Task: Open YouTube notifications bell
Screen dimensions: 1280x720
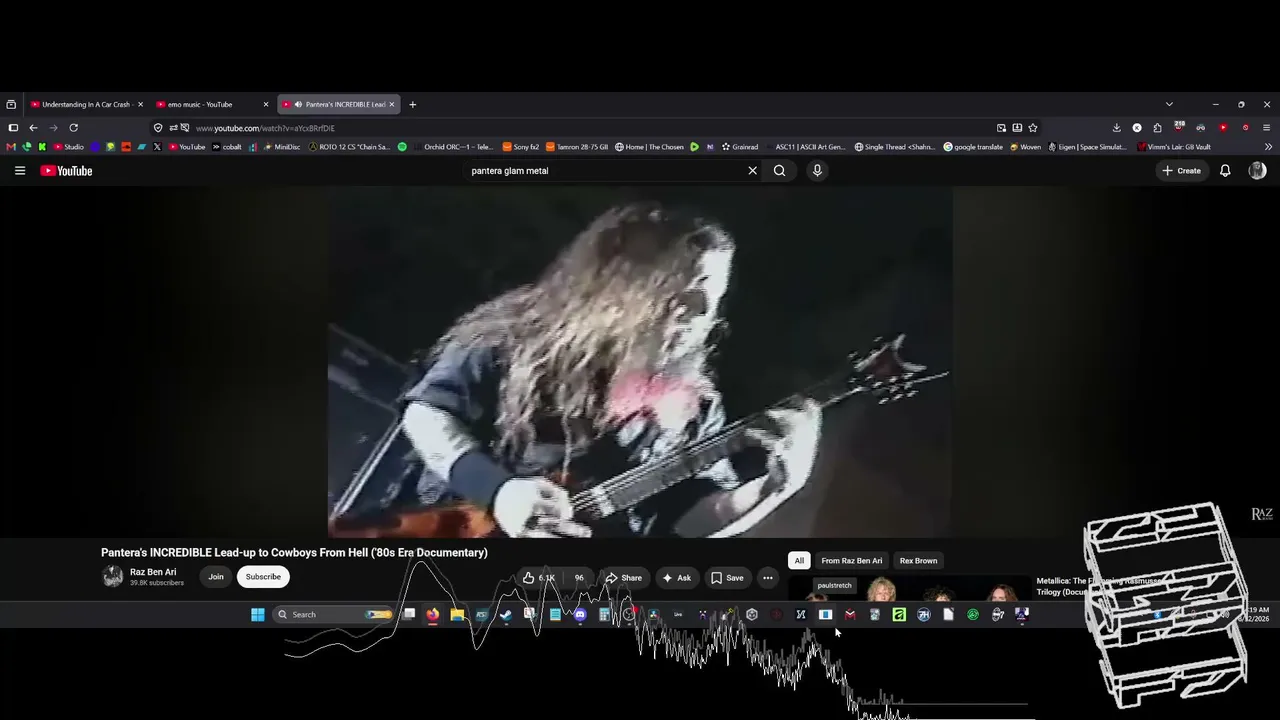Action: (1225, 171)
